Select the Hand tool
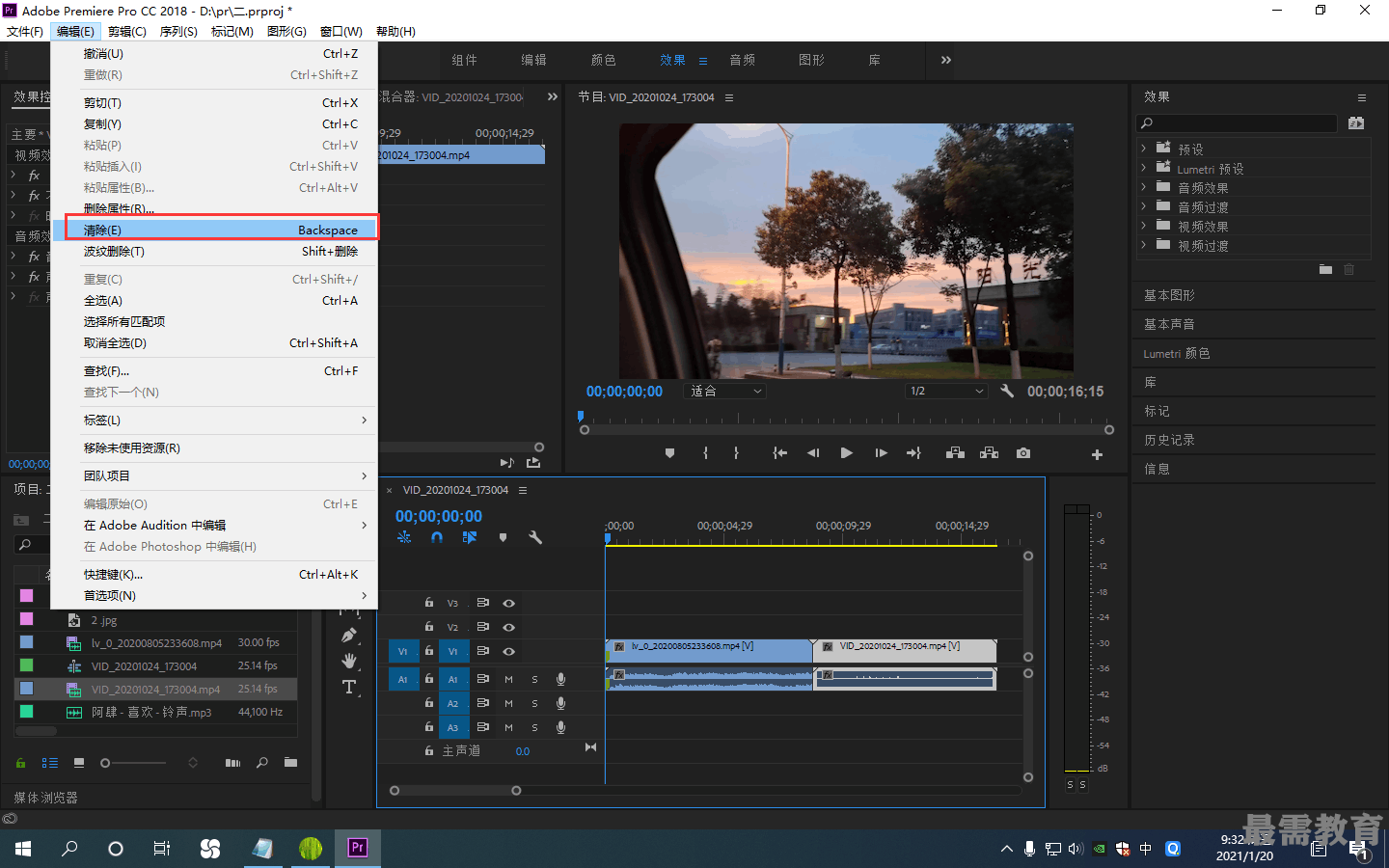Image resolution: width=1389 pixels, height=868 pixels. (x=349, y=661)
